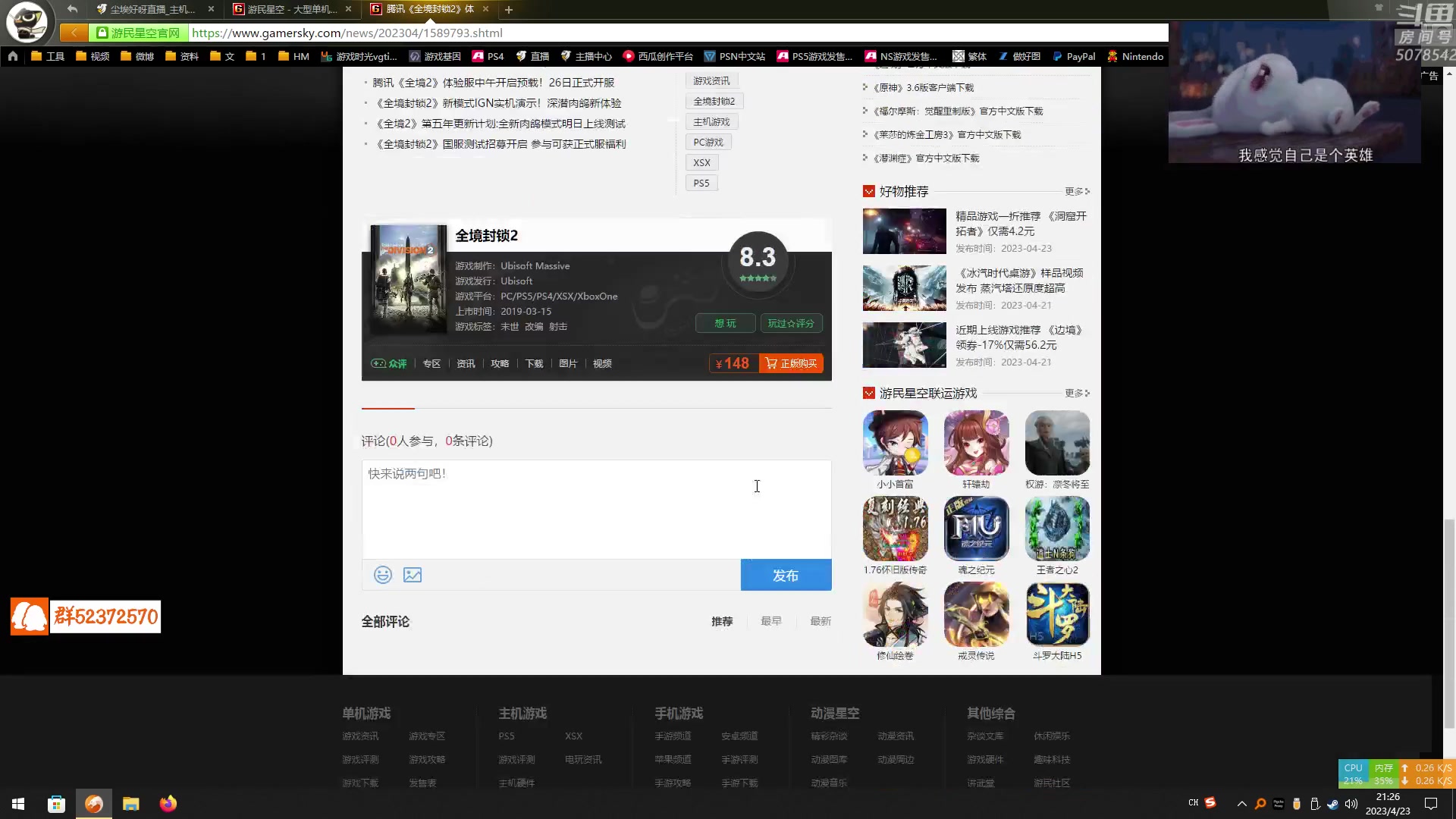Screen dimensions: 1456x819
Task: Open Firefox from the taskbar
Action: 168,804
